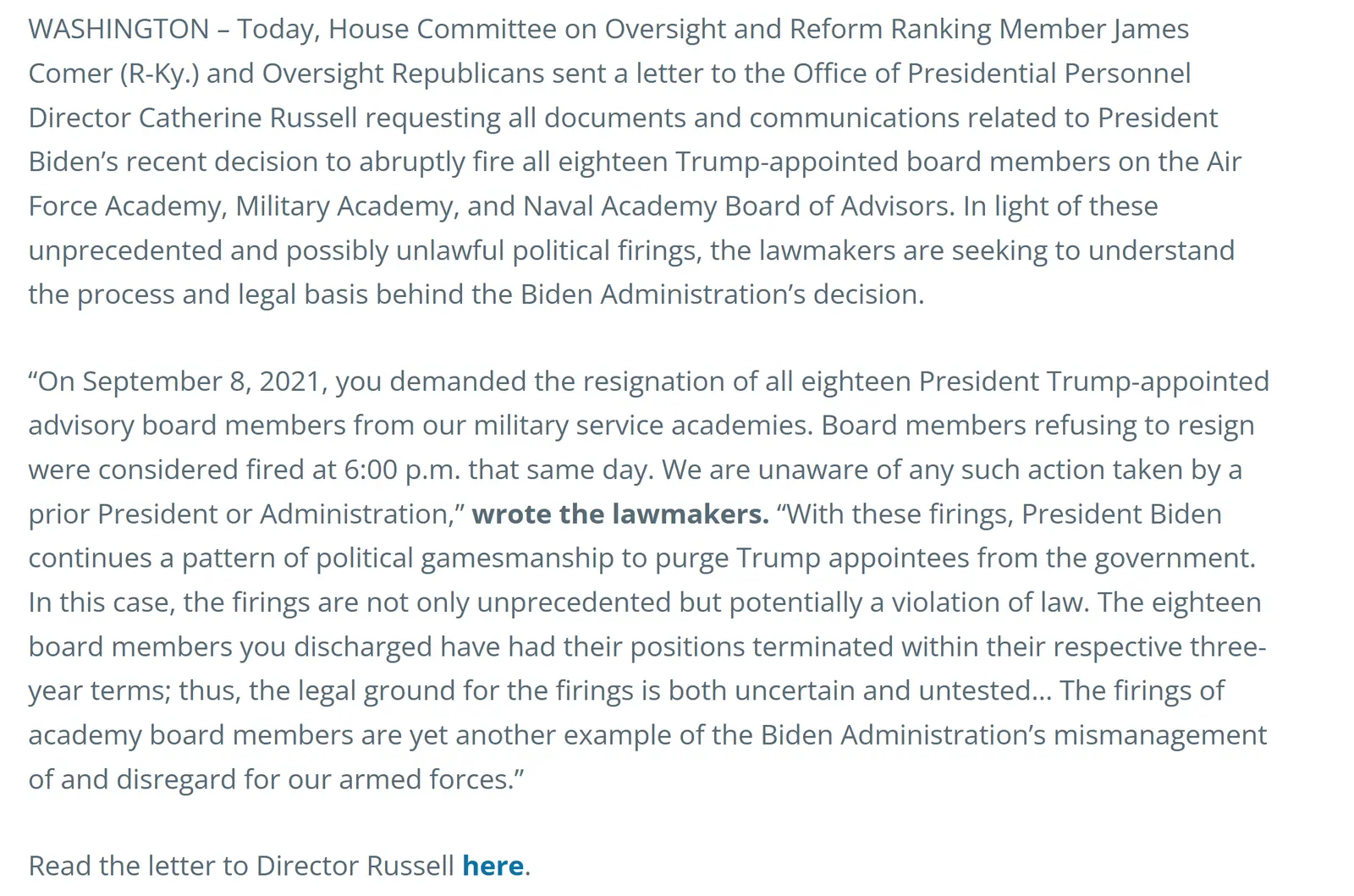Click the bold phrase 'wrote the lawmakers.'
This screenshot has height=896, width=1354.
coord(620,514)
